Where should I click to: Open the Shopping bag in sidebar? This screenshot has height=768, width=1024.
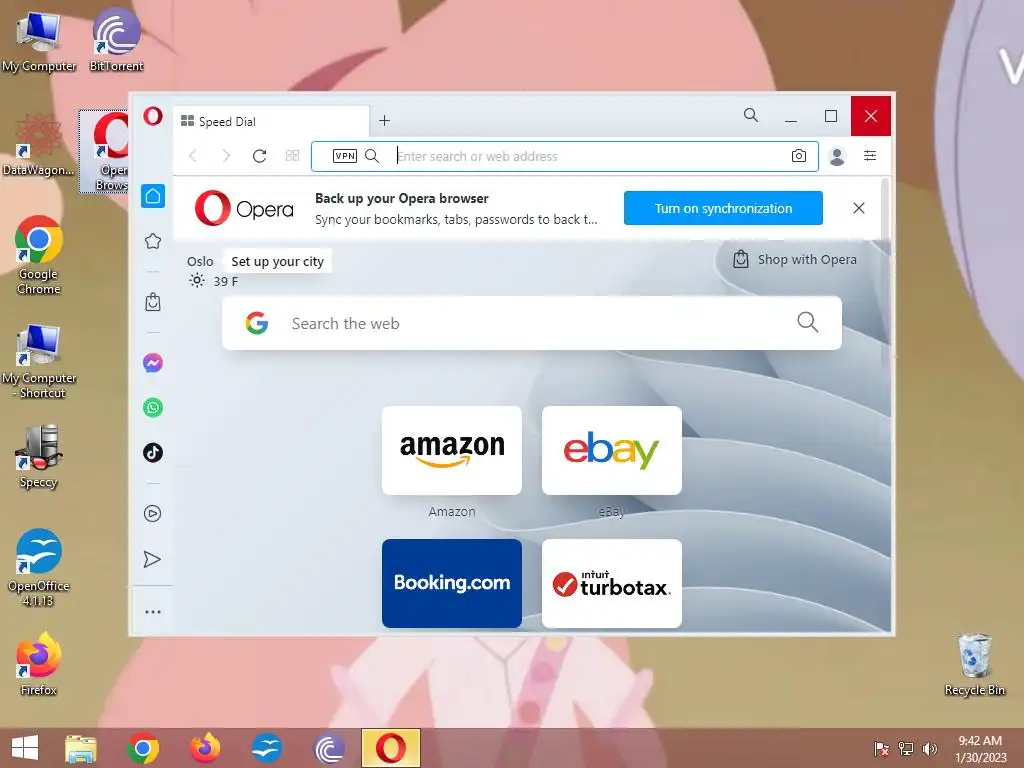[x=153, y=302]
